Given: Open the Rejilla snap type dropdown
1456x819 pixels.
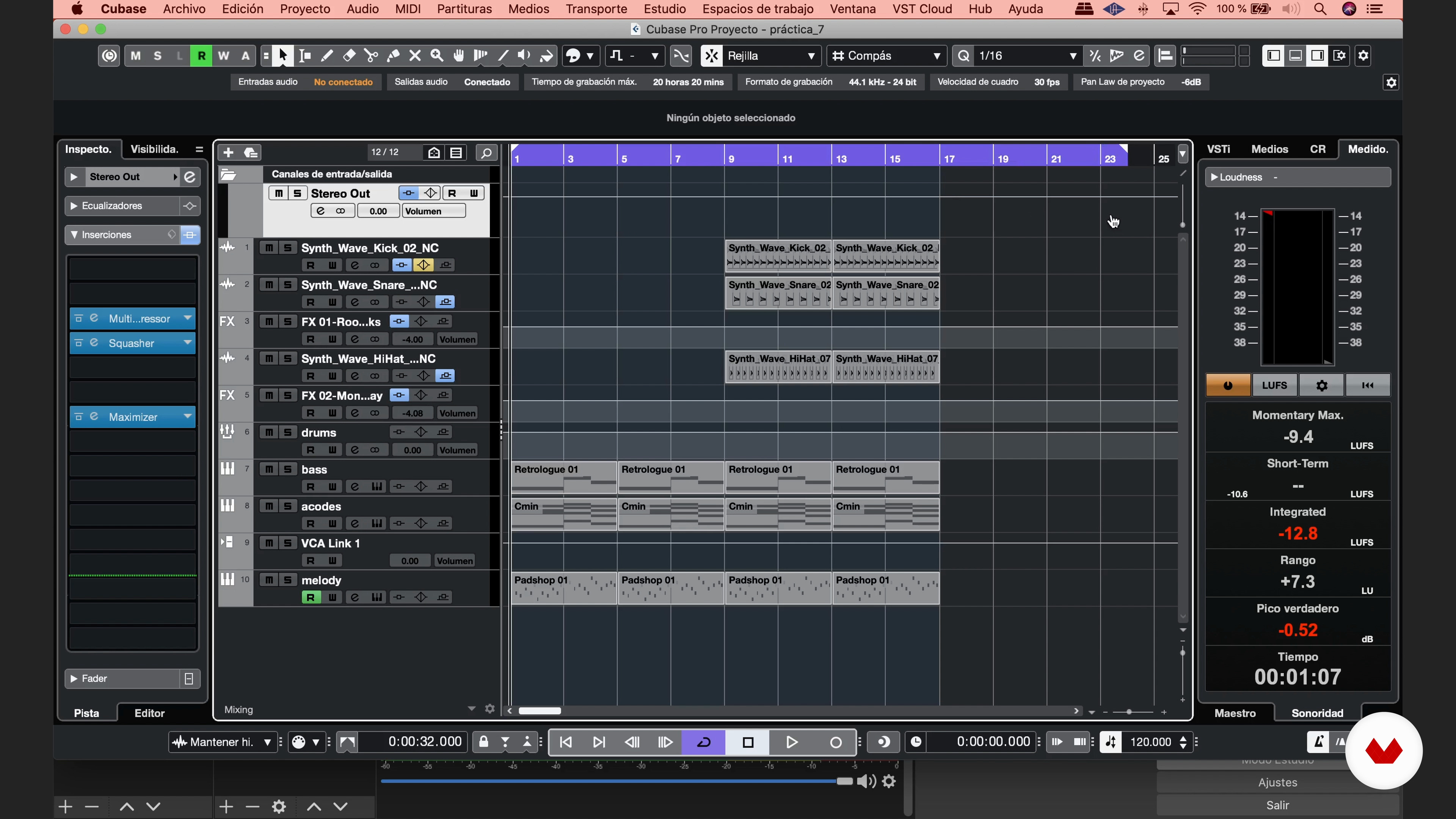Looking at the screenshot, I should pos(772,55).
